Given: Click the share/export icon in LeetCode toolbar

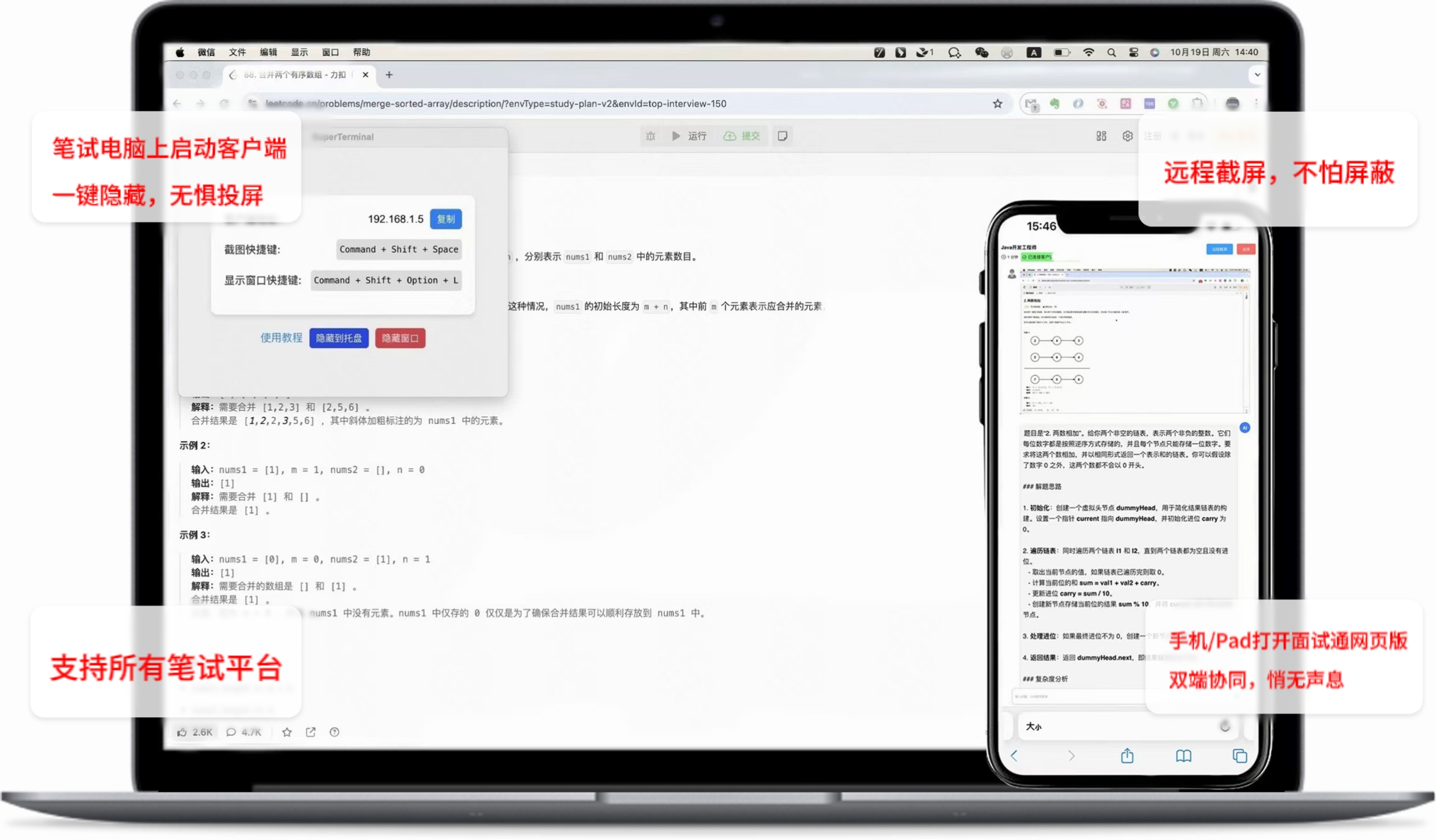Looking at the screenshot, I should (x=311, y=732).
